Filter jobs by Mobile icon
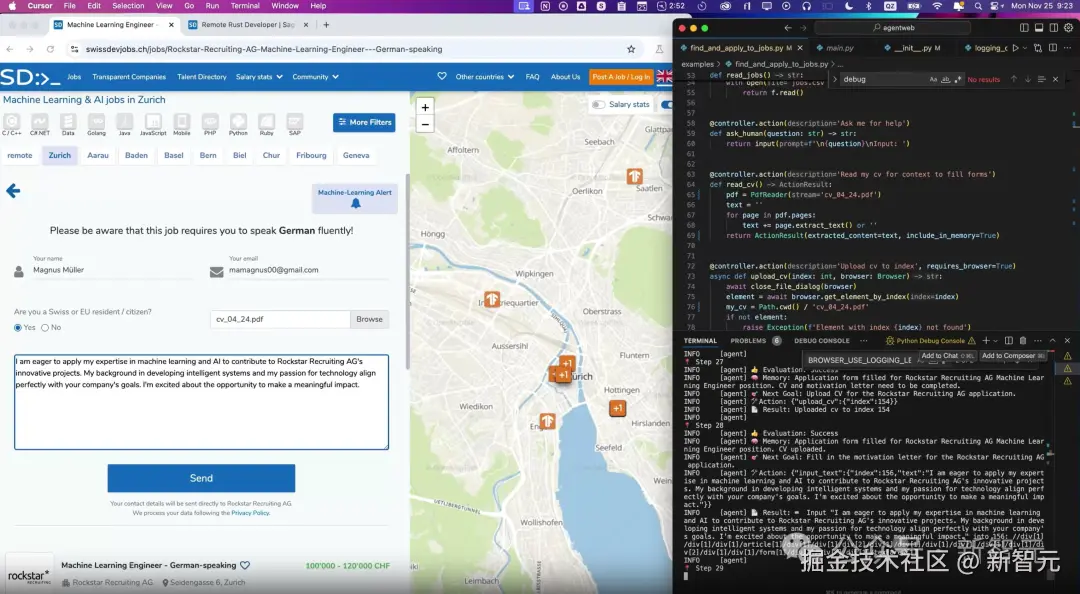 point(182,123)
